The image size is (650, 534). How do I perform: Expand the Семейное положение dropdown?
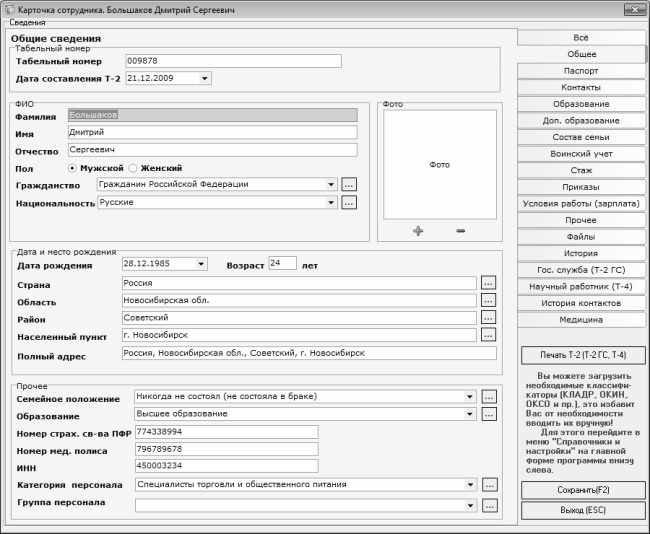470,396
